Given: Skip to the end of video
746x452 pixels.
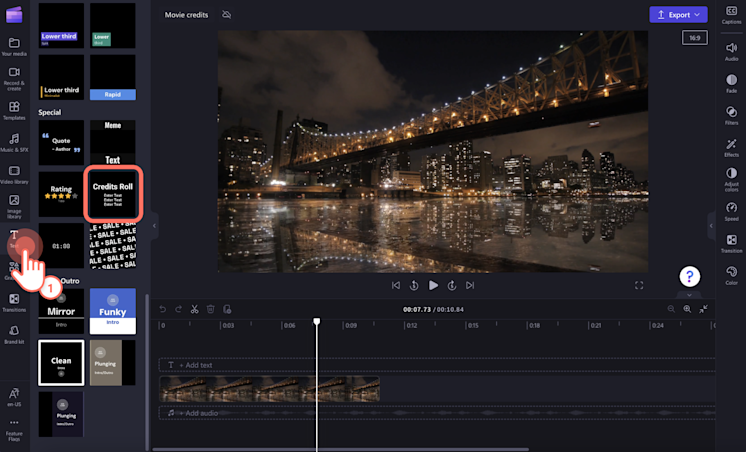Looking at the screenshot, I should click(470, 285).
